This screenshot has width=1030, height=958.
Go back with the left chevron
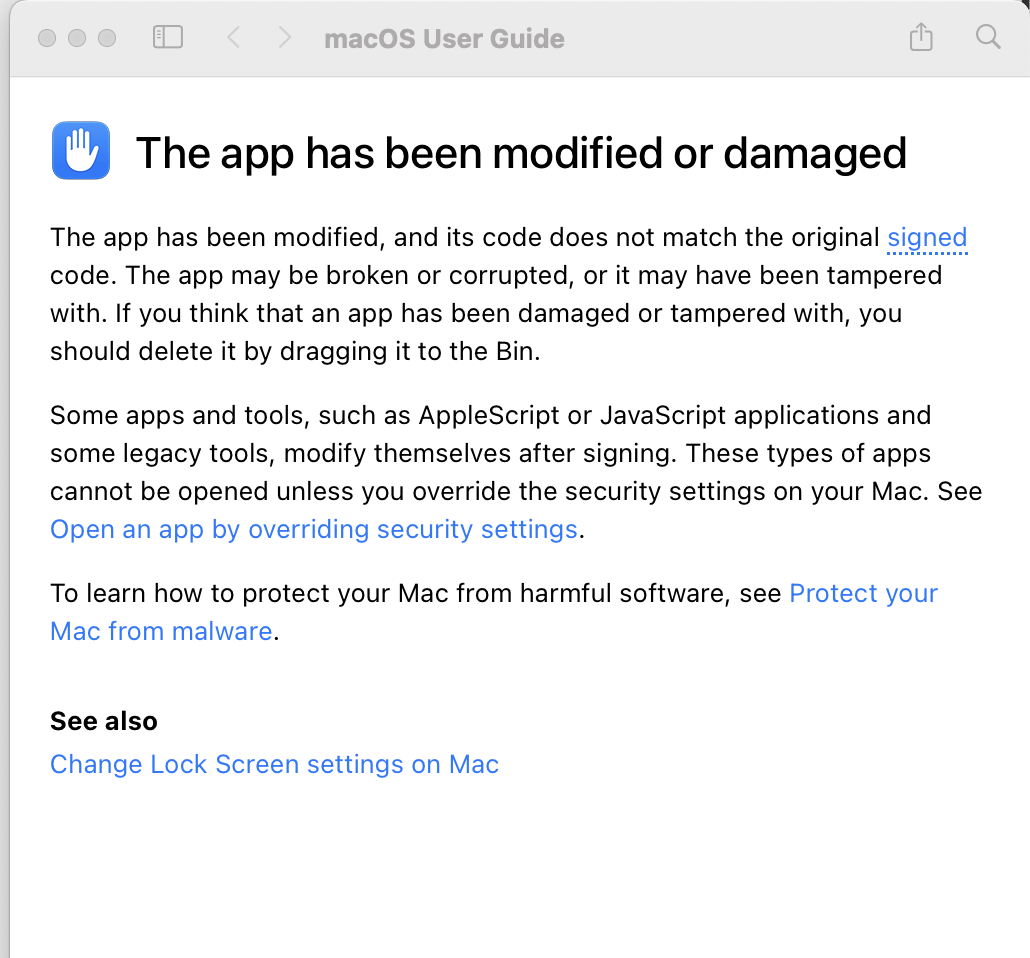click(233, 38)
